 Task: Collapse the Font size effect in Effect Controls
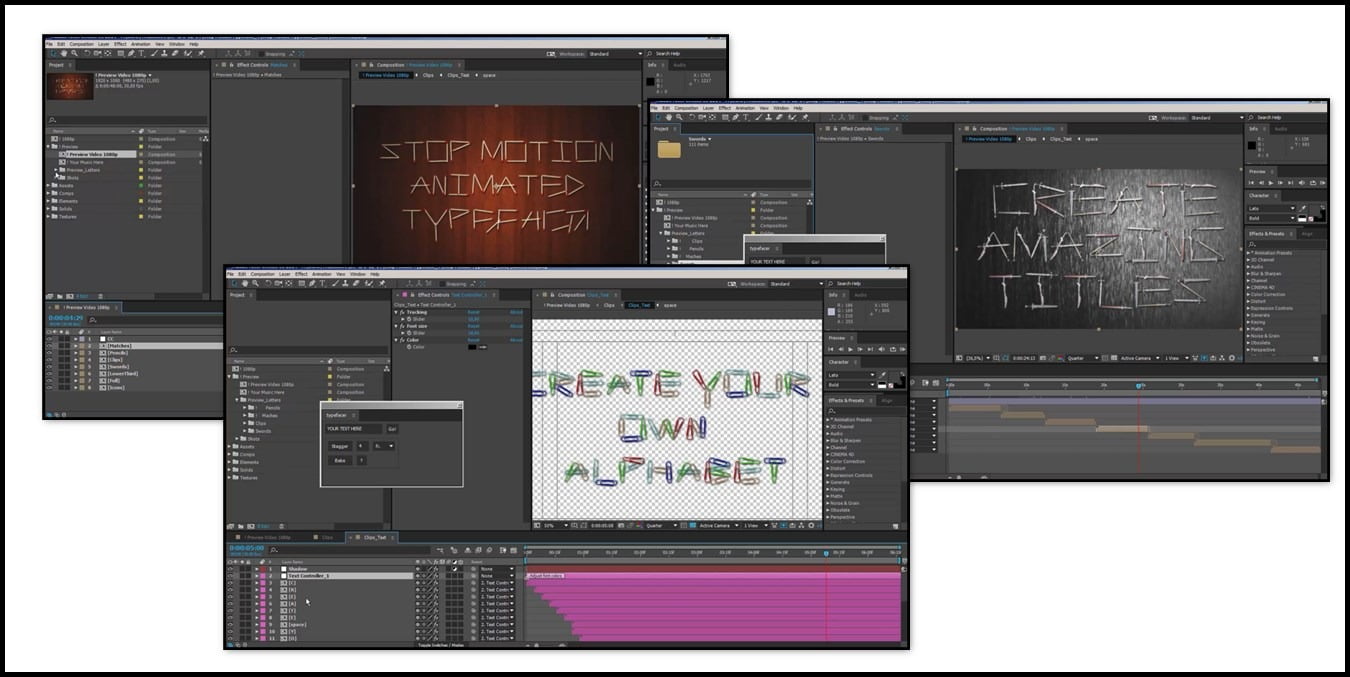(x=396, y=326)
